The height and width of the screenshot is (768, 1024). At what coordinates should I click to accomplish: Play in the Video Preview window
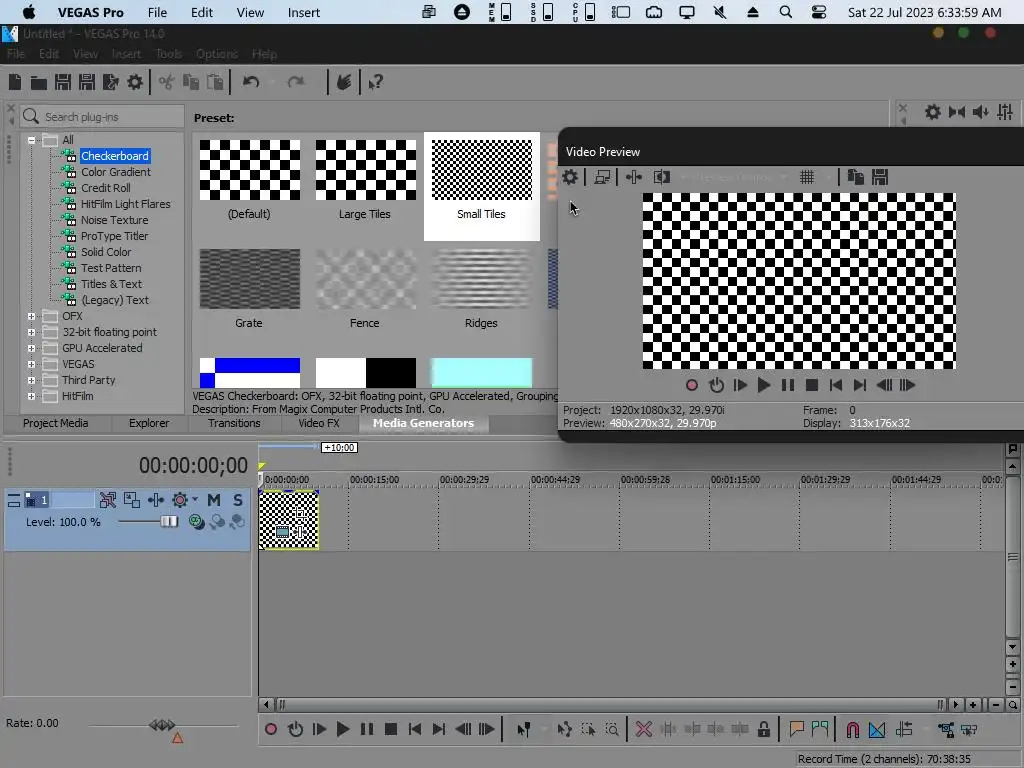pyautogui.click(x=763, y=385)
